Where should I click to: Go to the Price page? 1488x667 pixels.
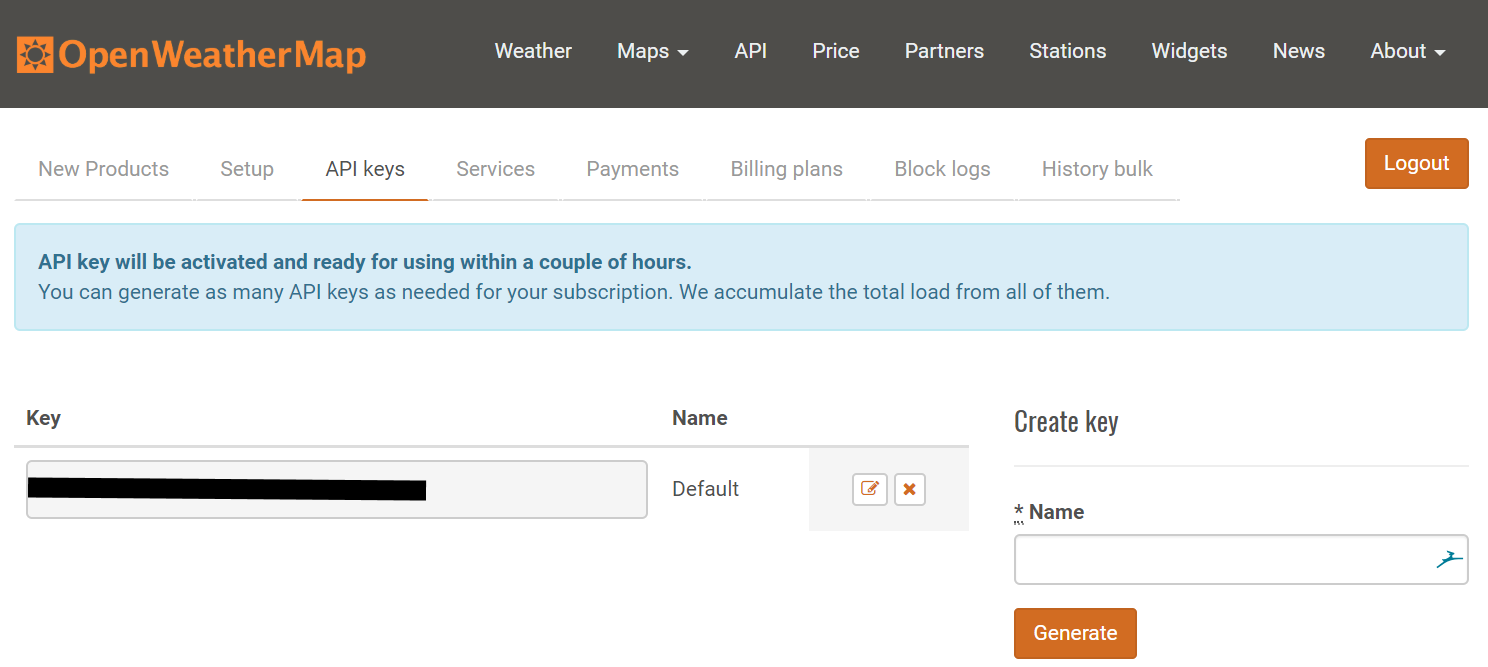click(836, 51)
